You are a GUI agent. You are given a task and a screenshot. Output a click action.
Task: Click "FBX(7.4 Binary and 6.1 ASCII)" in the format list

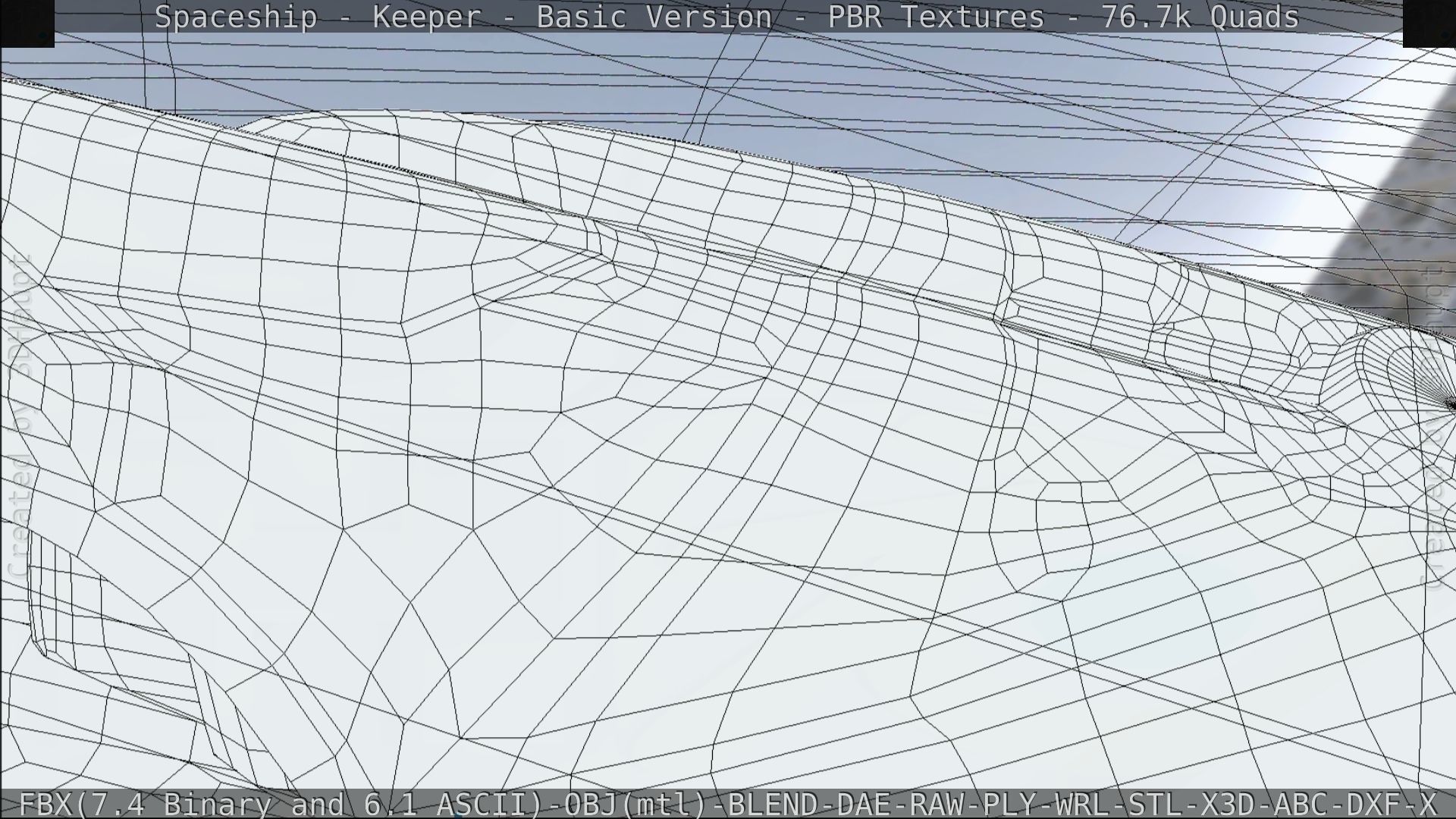281,804
